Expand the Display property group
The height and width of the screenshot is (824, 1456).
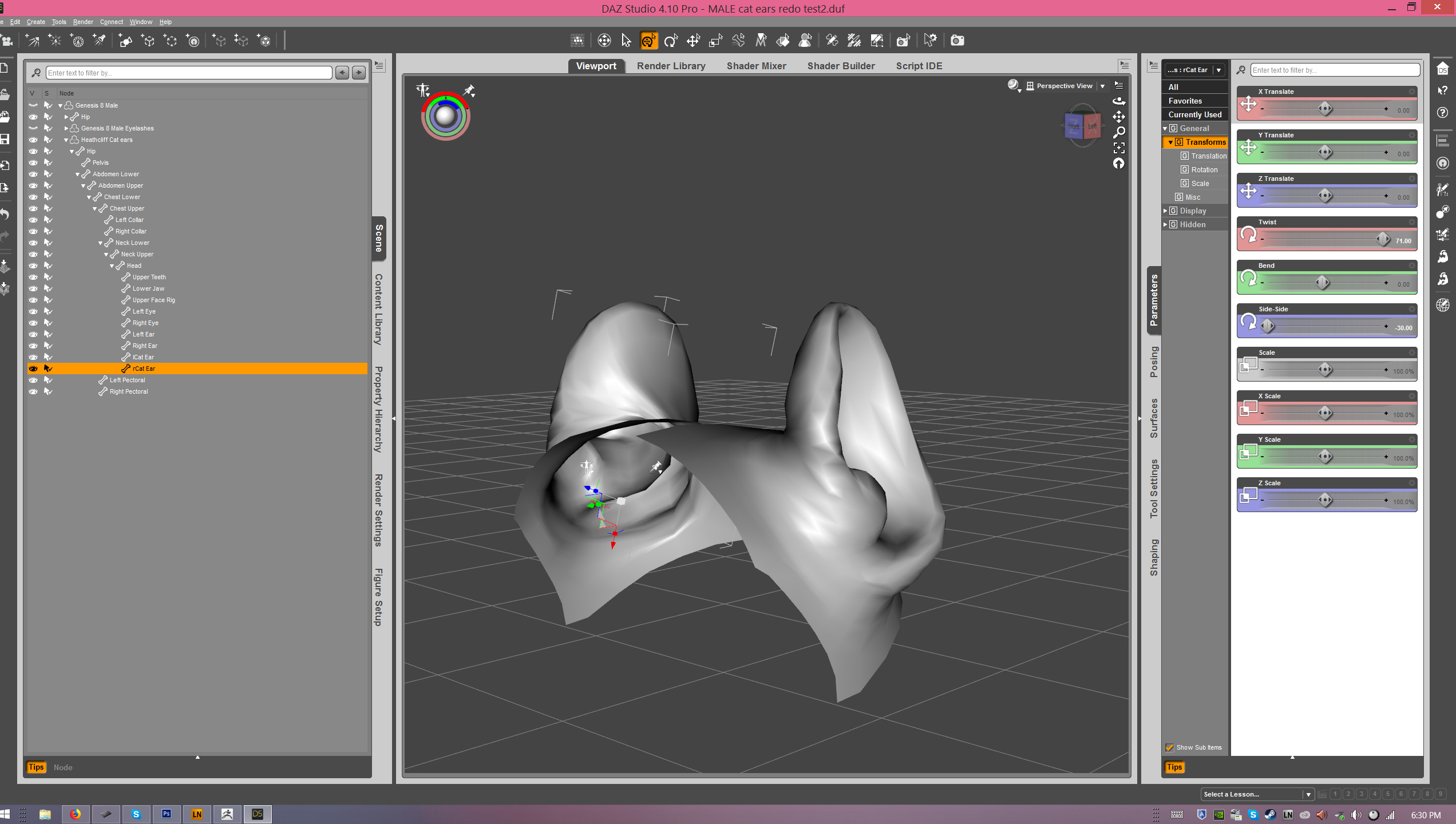click(x=1165, y=211)
